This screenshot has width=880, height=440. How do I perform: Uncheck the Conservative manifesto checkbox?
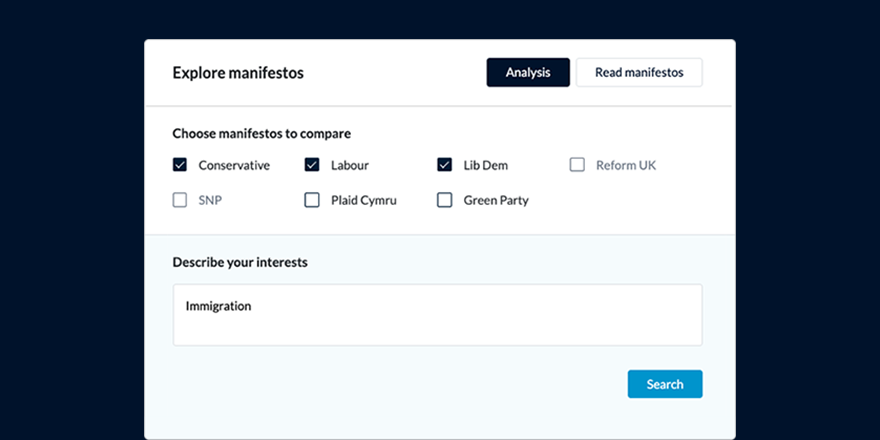[180, 165]
